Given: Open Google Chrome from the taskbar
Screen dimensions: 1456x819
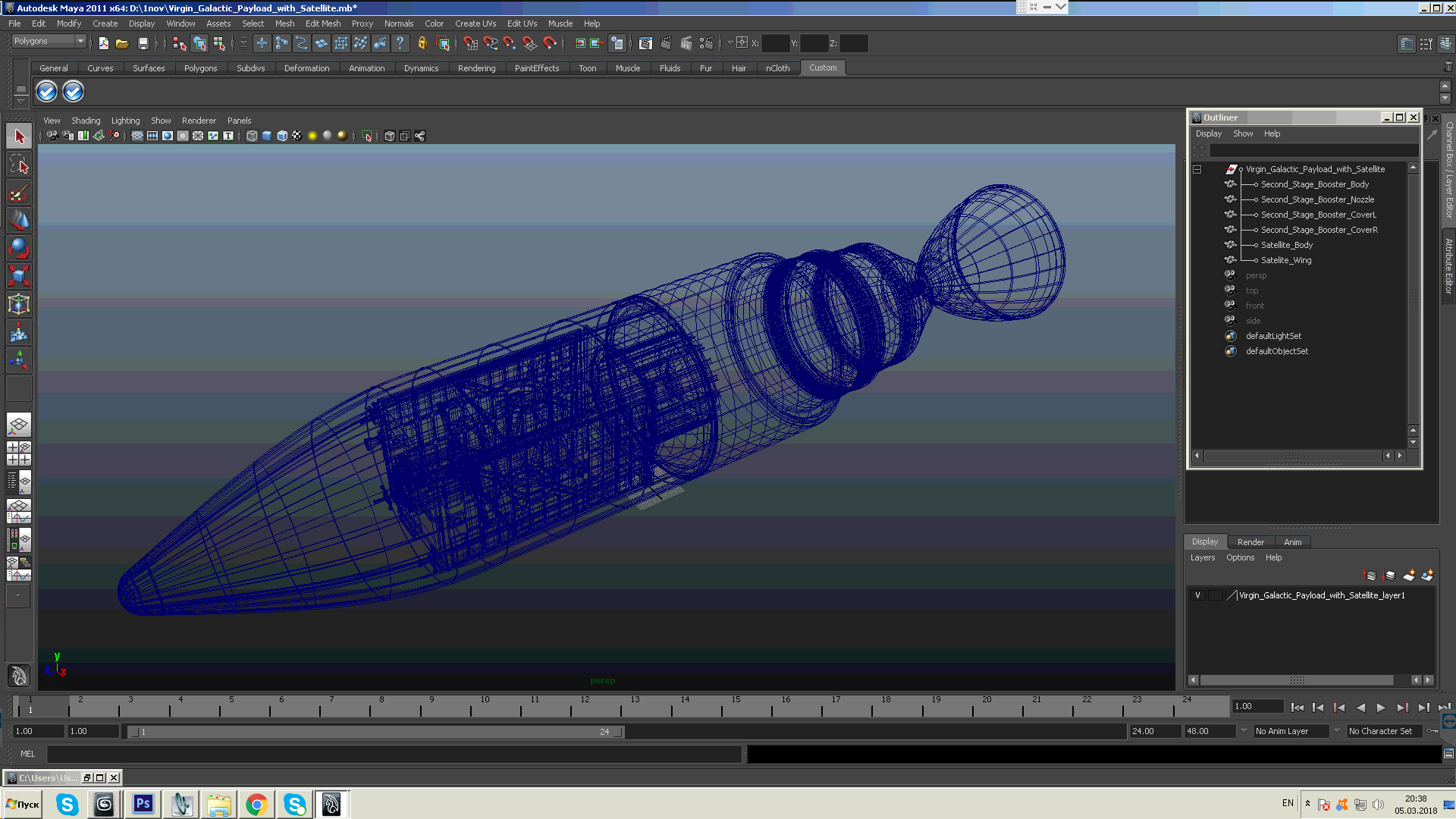Looking at the screenshot, I should pos(256,804).
